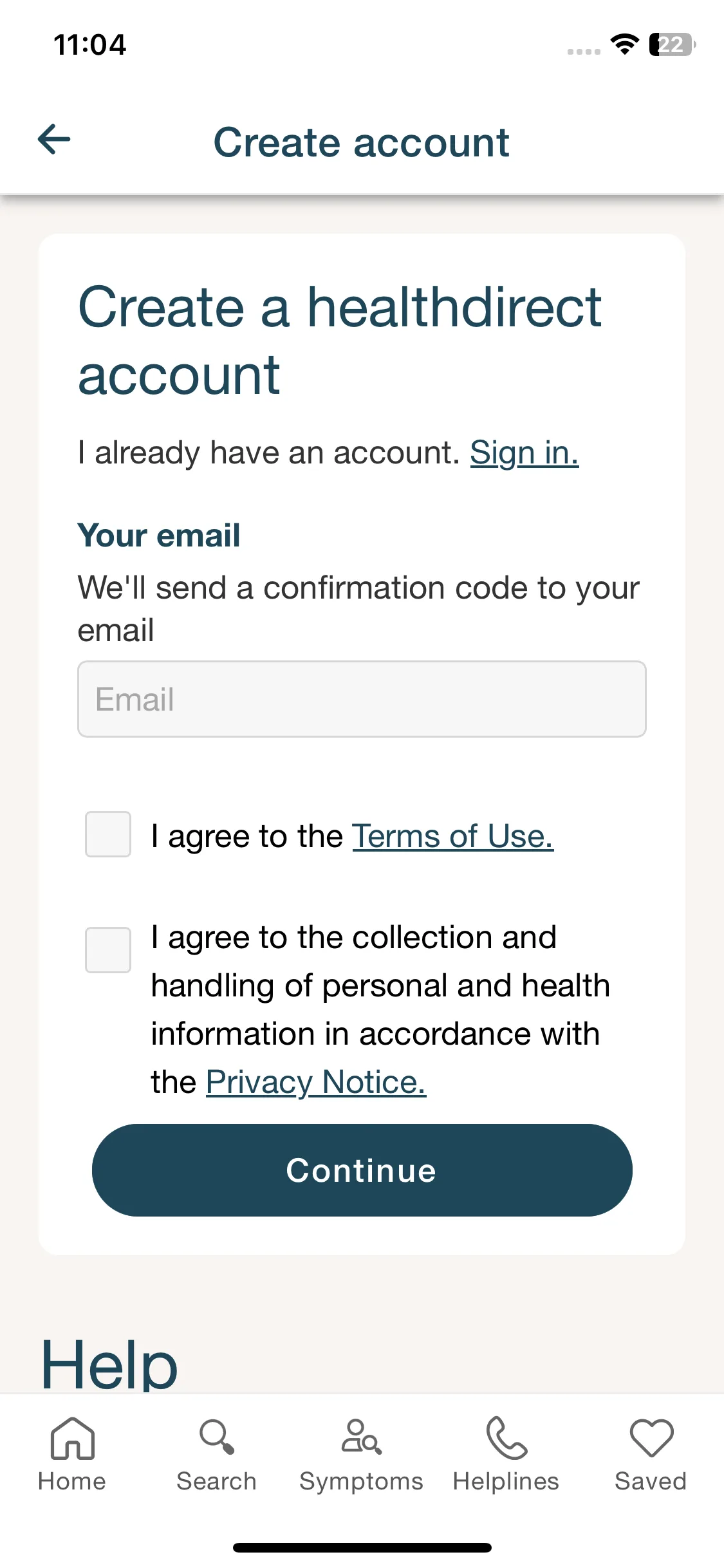Open the Home tab icon
This screenshot has height=1568, width=724.
[72, 1438]
